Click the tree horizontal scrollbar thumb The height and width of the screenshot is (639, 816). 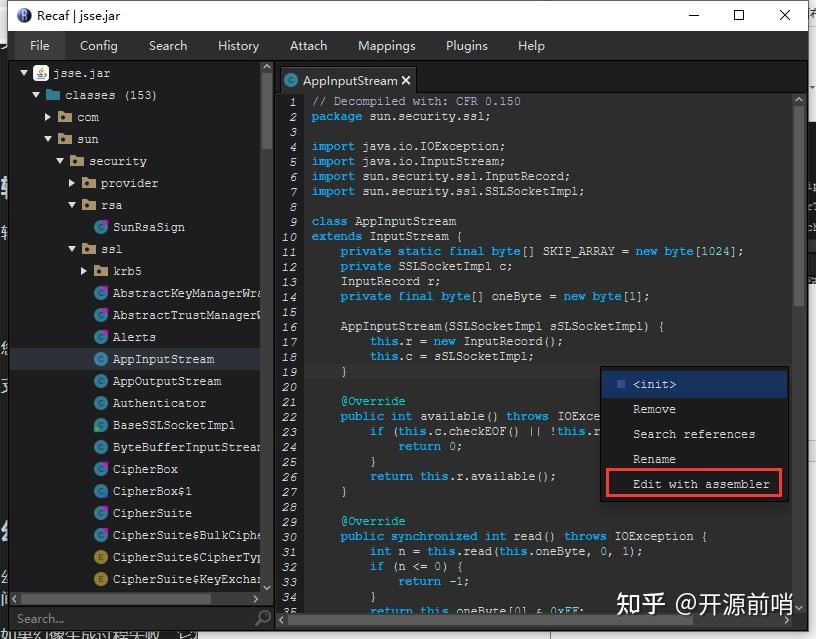[116, 599]
